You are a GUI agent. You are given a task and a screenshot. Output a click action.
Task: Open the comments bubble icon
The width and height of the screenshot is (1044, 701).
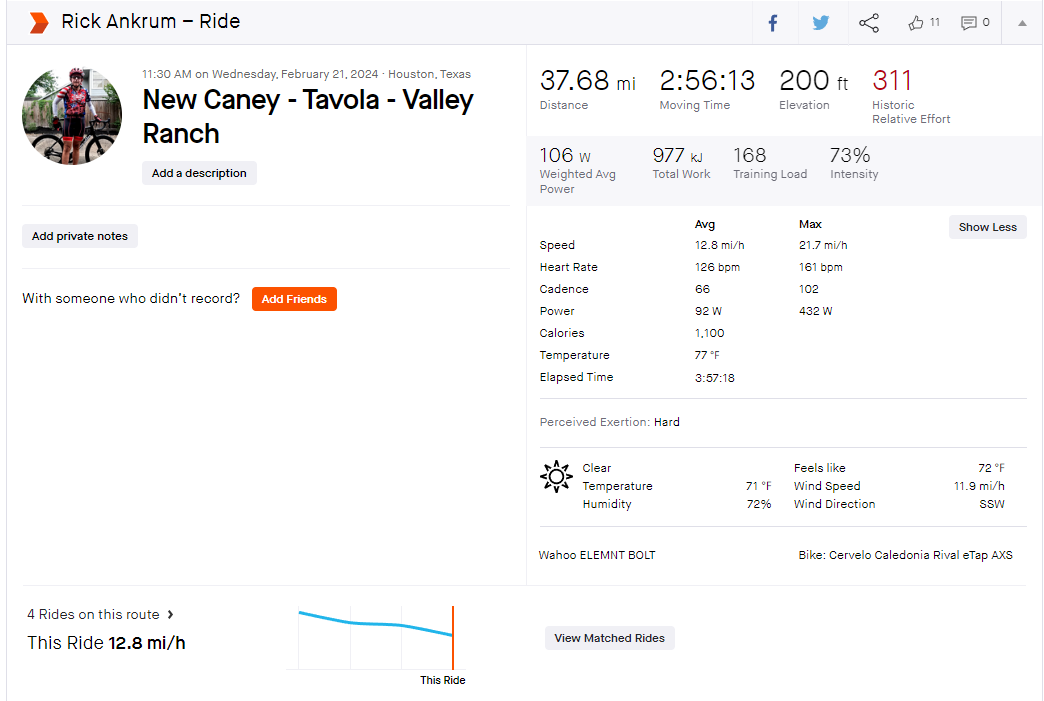[x=968, y=23]
